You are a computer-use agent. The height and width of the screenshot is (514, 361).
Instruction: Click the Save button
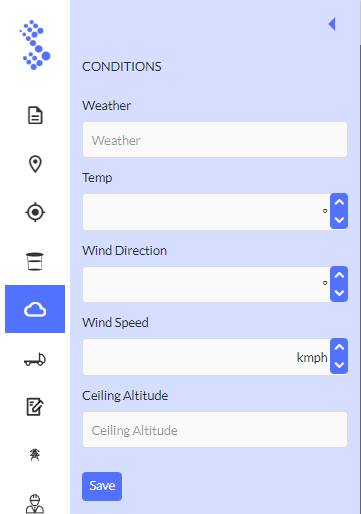pos(102,486)
